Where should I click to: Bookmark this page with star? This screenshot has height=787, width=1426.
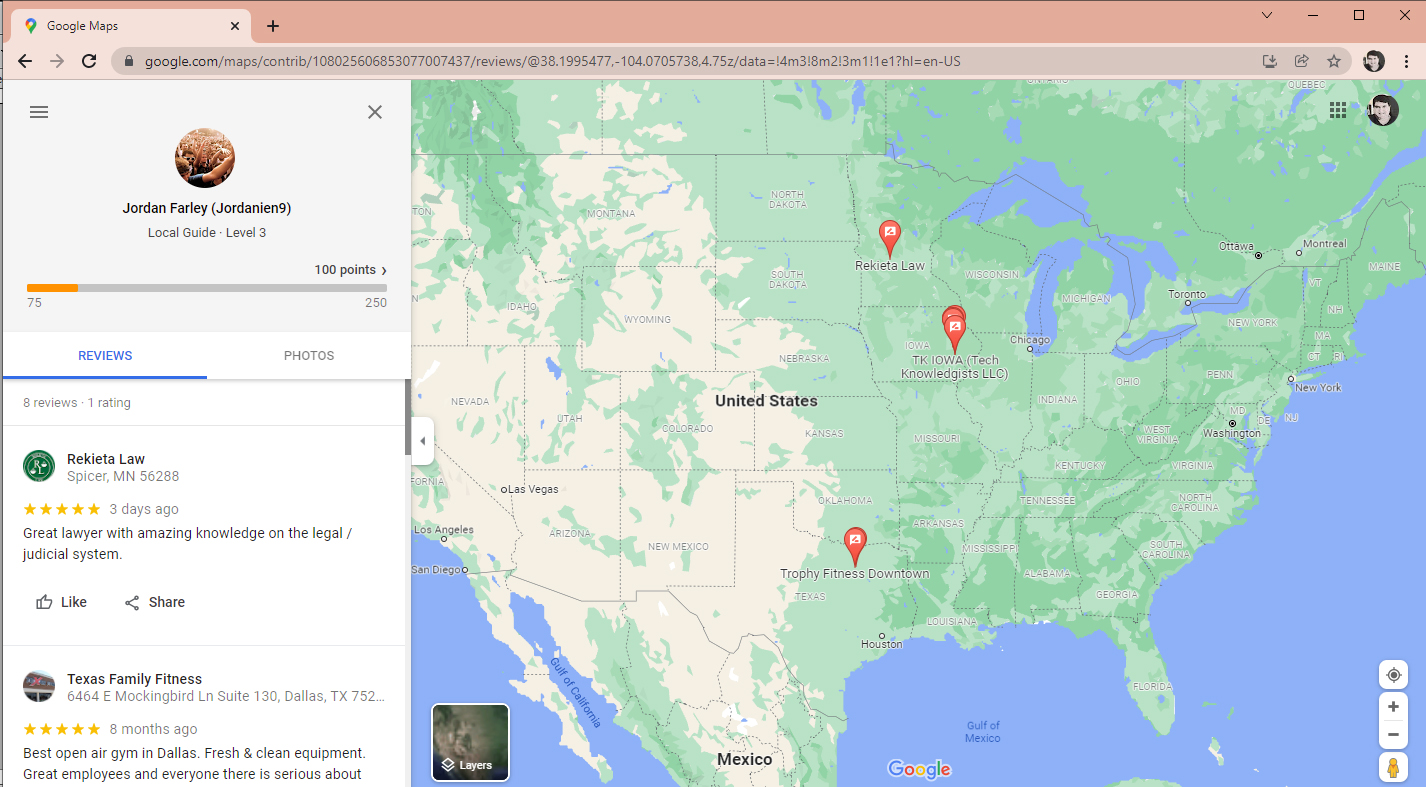click(1334, 61)
